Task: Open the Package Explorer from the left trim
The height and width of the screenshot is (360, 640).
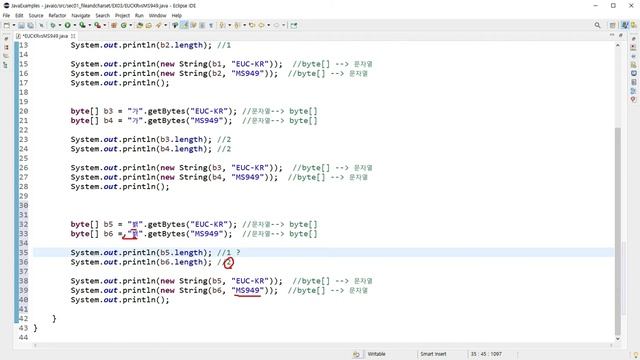Action: coord(6,47)
